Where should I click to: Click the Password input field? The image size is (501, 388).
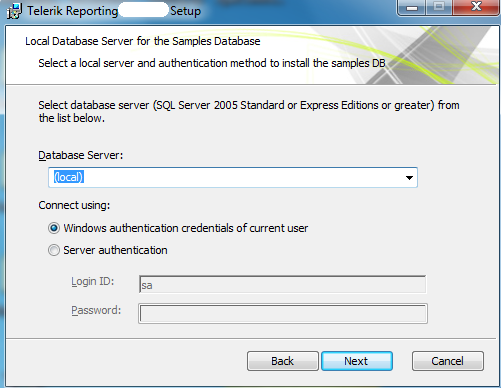pyautogui.click(x=283, y=313)
